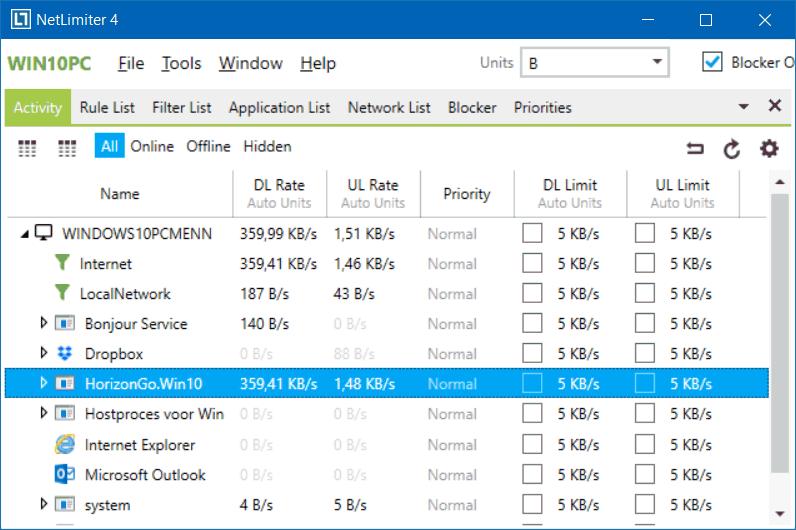
Task: Switch to the Application List tab
Action: click(279, 108)
